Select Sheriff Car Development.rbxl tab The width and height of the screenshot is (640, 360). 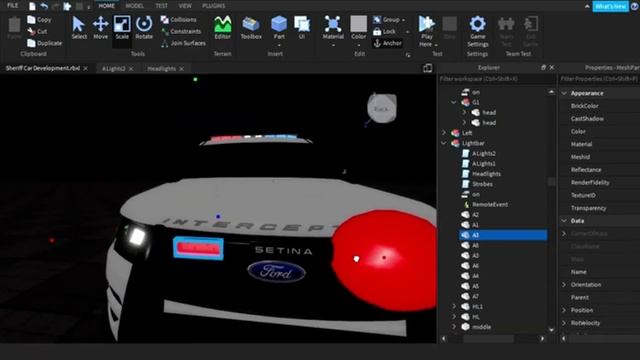click(42, 68)
